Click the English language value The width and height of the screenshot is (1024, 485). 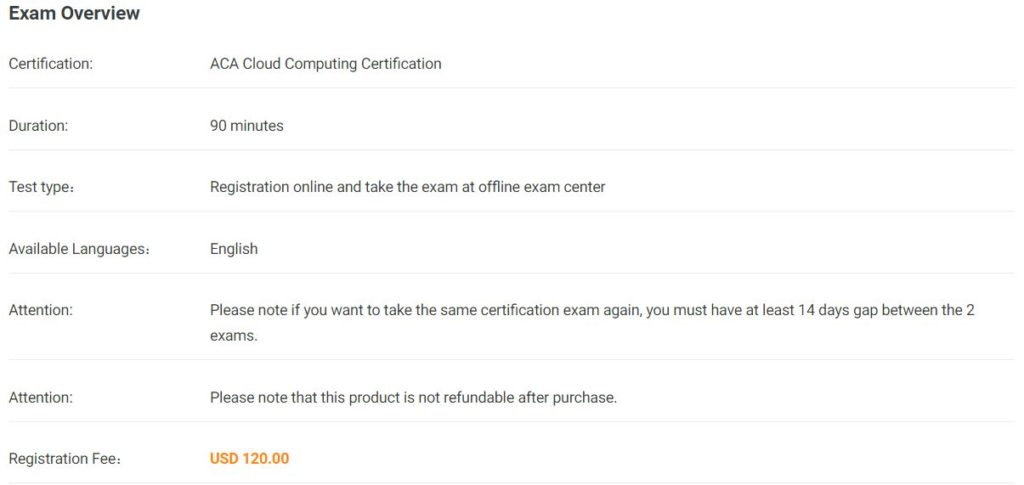pos(234,249)
